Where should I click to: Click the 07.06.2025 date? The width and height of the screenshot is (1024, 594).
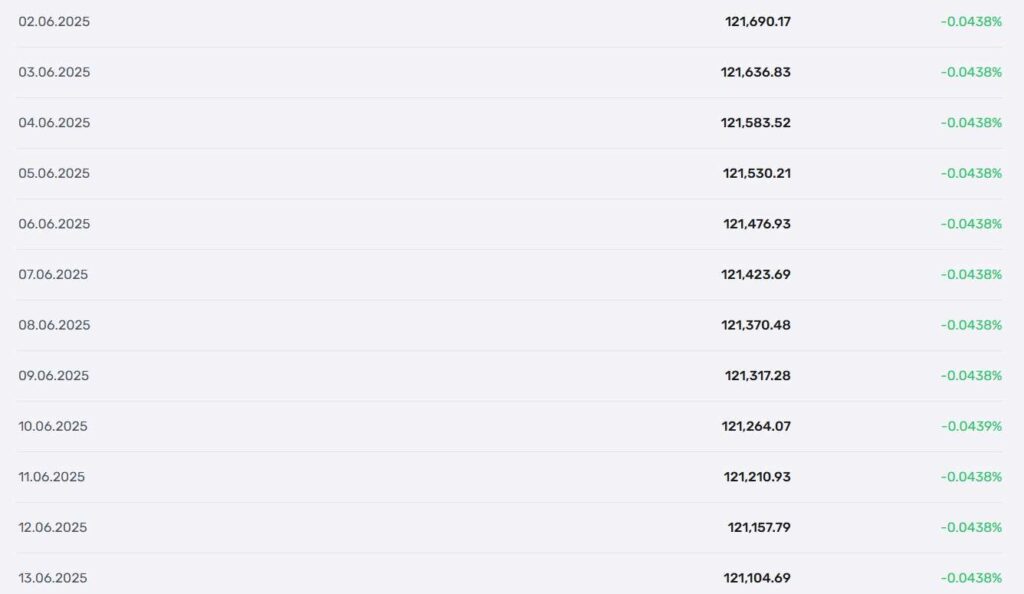(x=53, y=274)
